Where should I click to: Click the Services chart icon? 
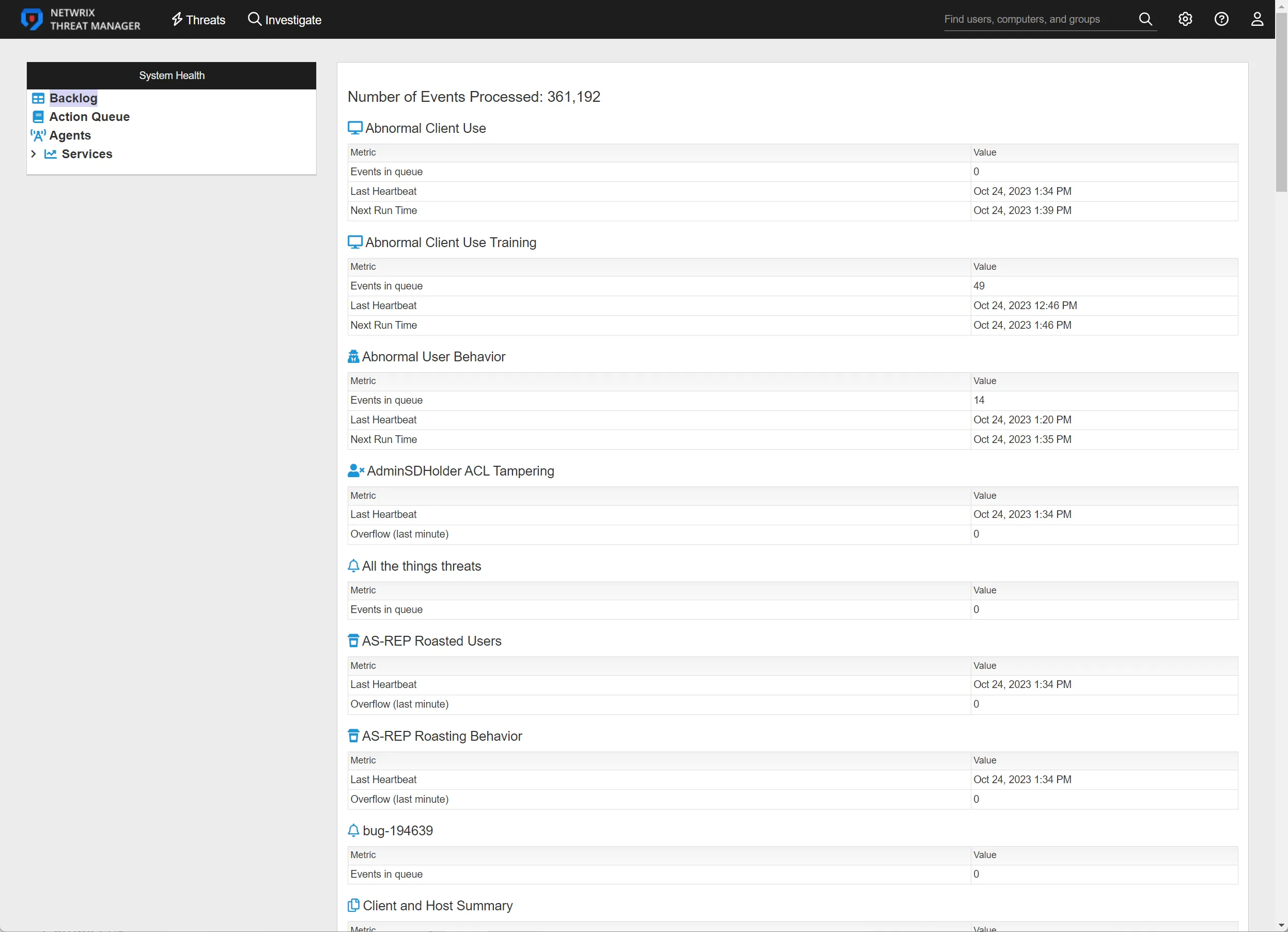coord(51,154)
